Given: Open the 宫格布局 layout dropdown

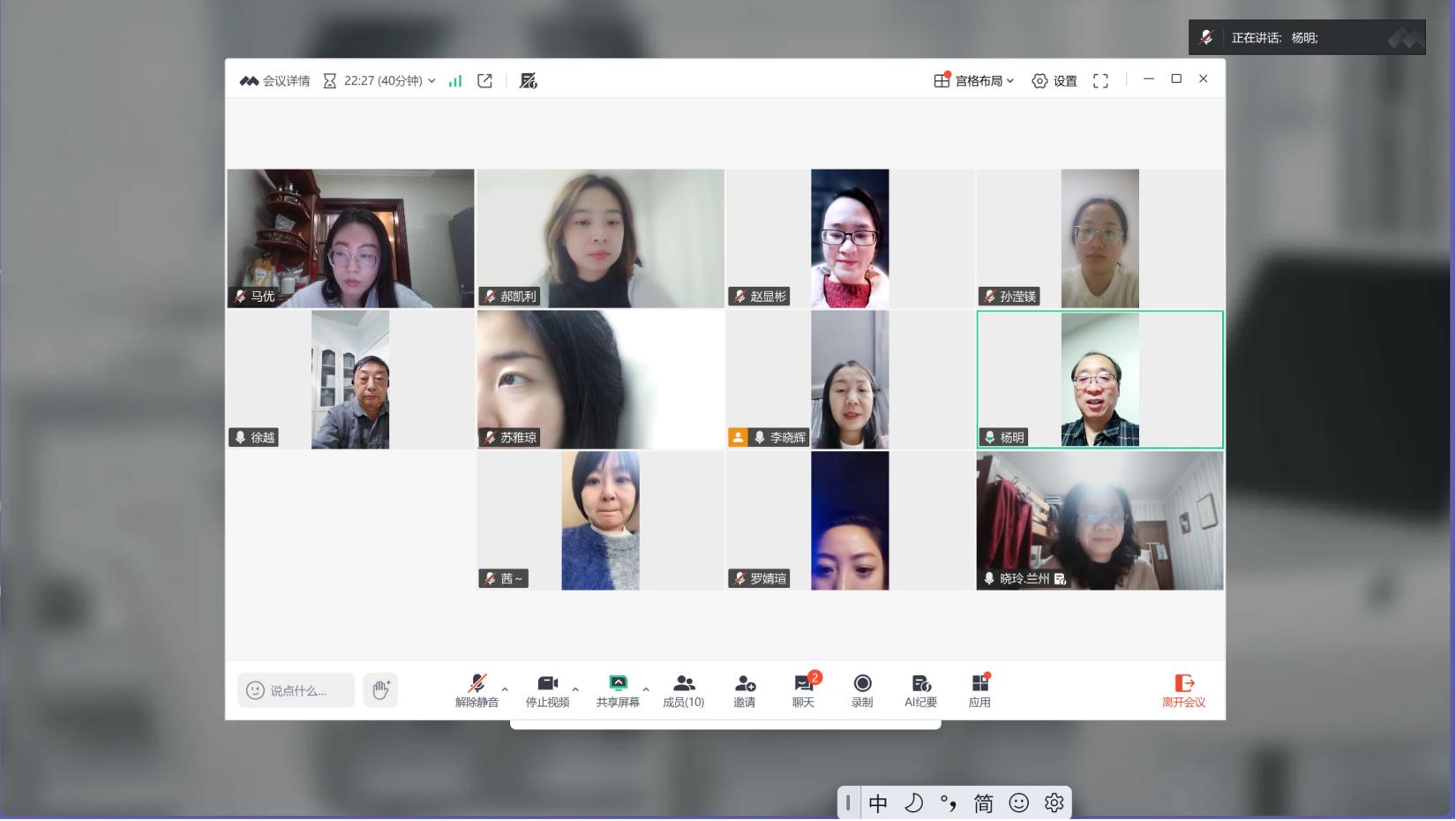Looking at the screenshot, I should (x=974, y=81).
